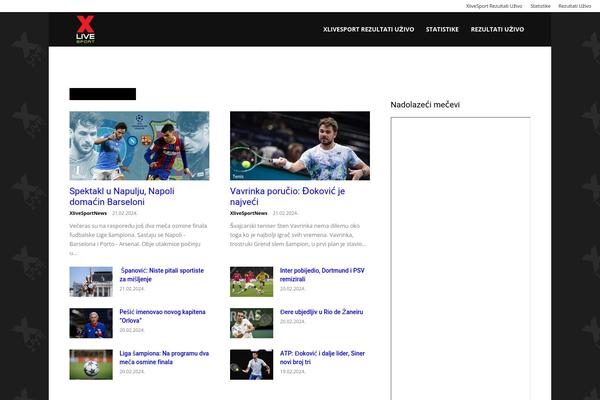Open thumbnail for Inter pobijedio article
The width and height of the screenshot is (600, 400).
pos(251,282)
